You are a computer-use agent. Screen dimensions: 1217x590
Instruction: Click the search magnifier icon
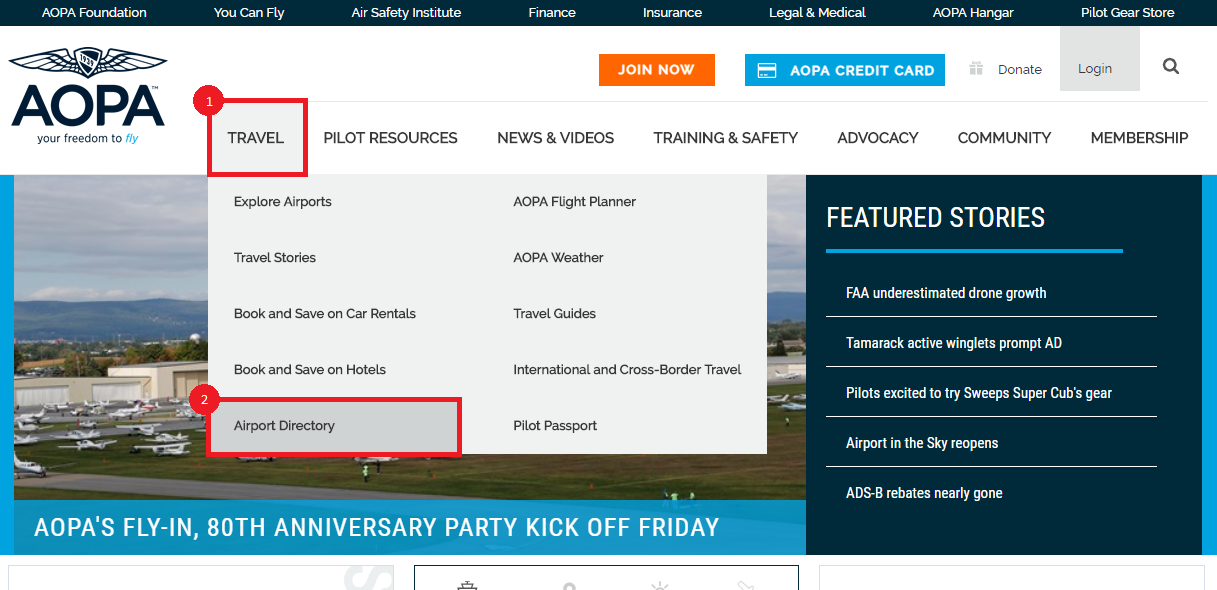(x=1171, y=67)
